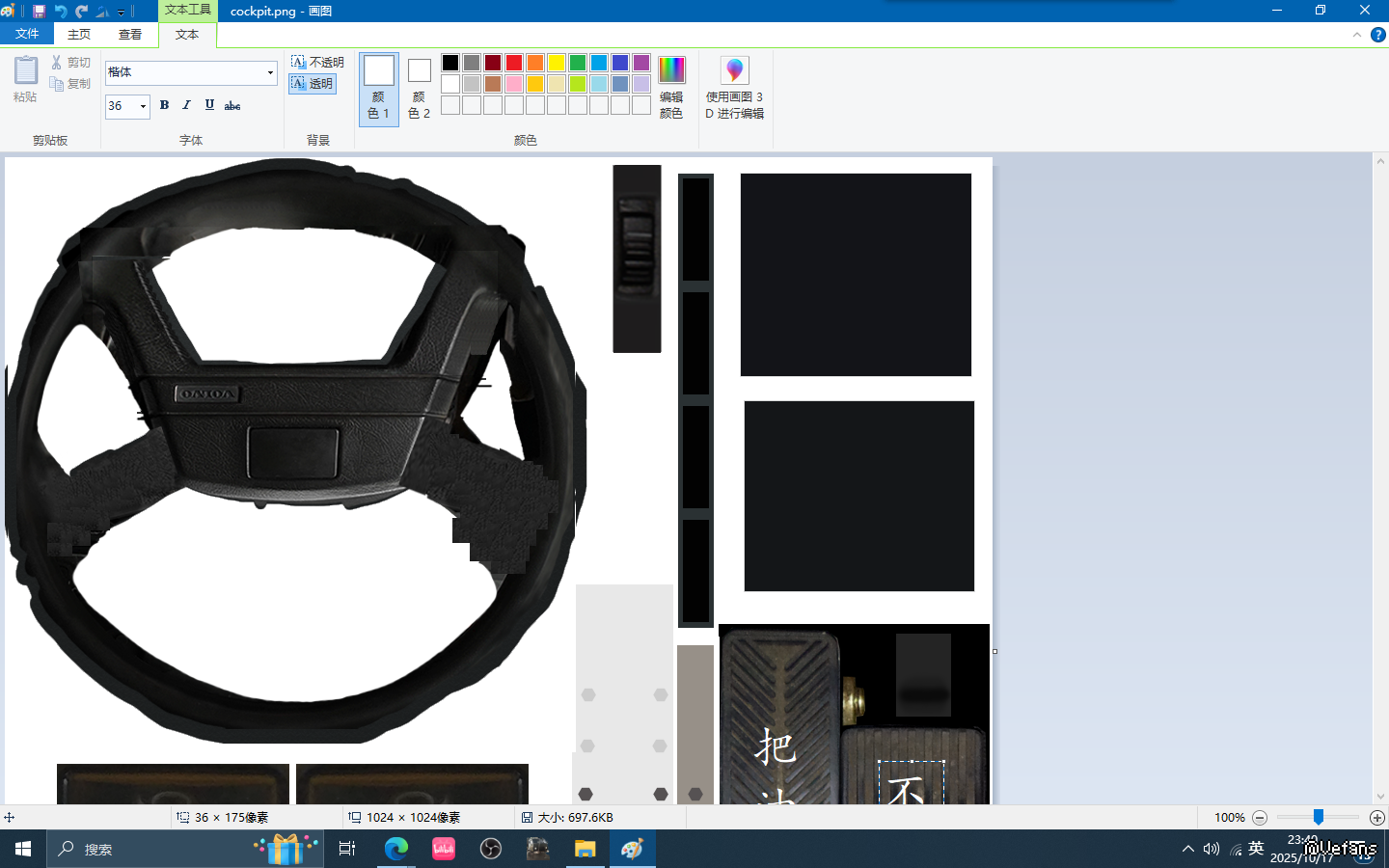Toggle bold text formatting
This screenshot has height=868, width=1389.
pyautogui.click(x=164, y=105)
